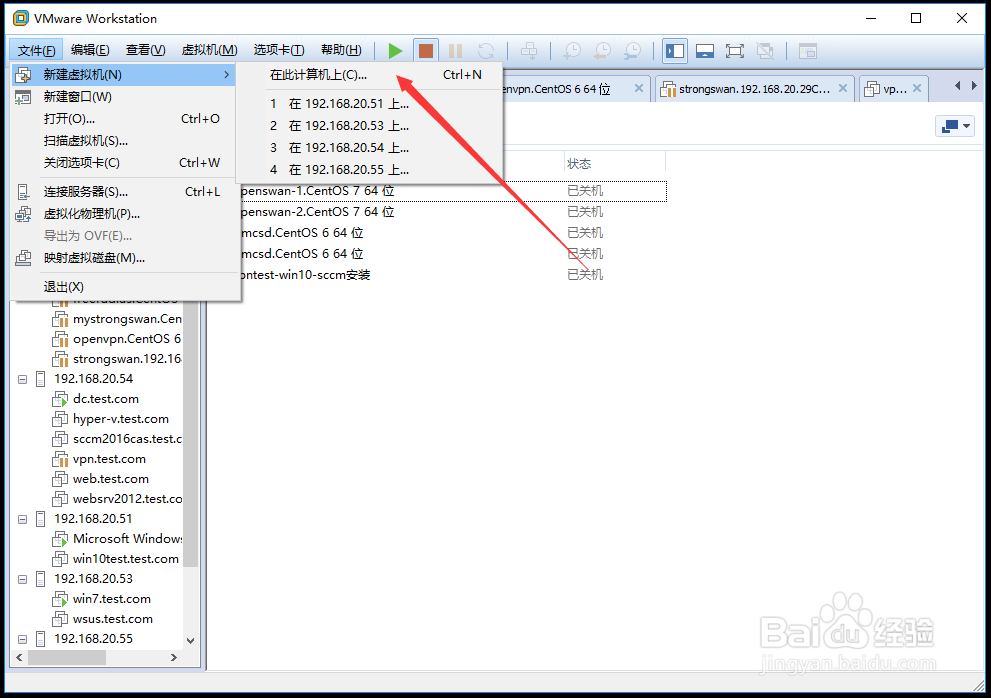Select 在此计算机上(C)... submenu item
The width and height of the screenshot is (991, 698).
click(369, 75)
